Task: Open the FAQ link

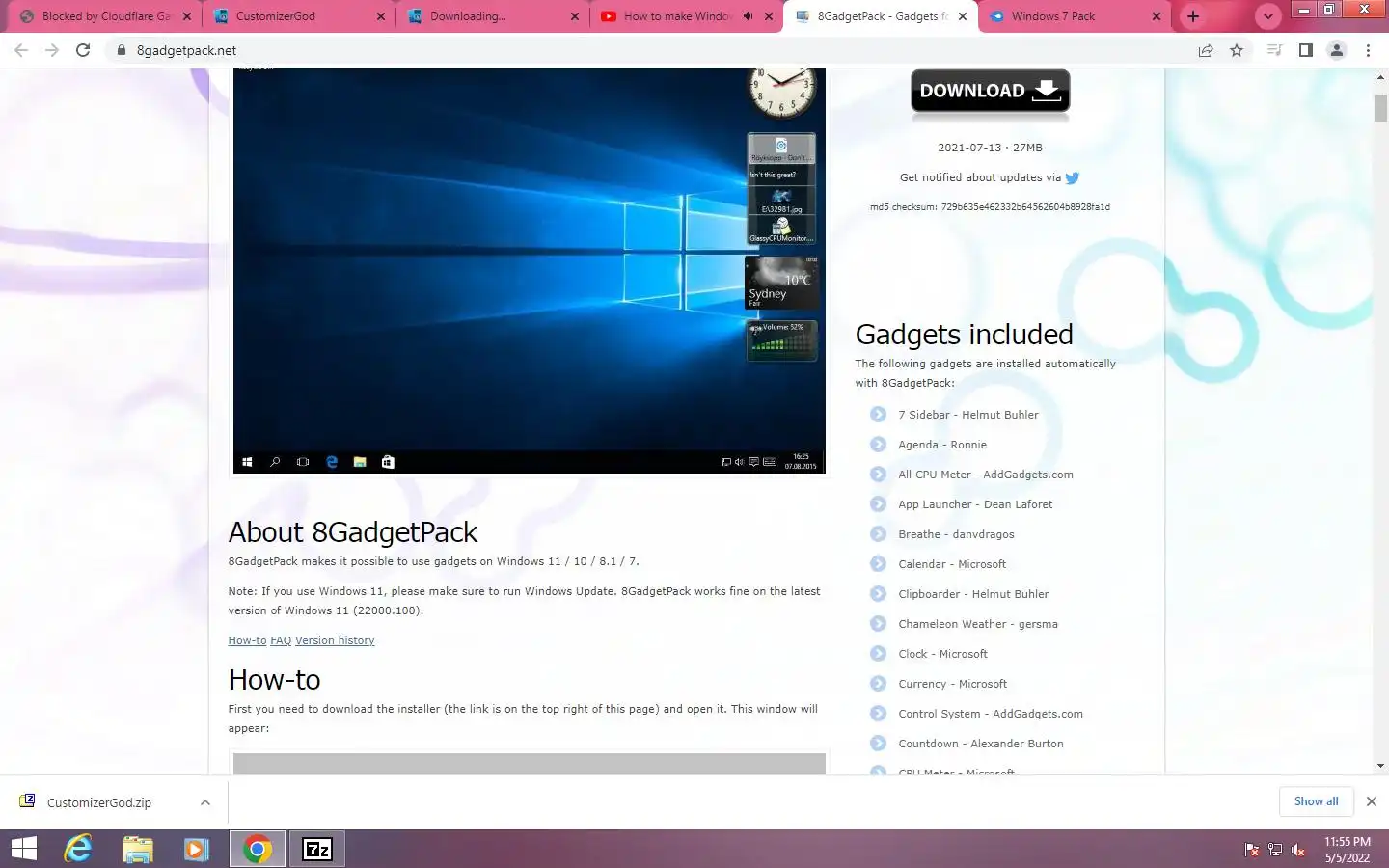Action: coord(281,640)
